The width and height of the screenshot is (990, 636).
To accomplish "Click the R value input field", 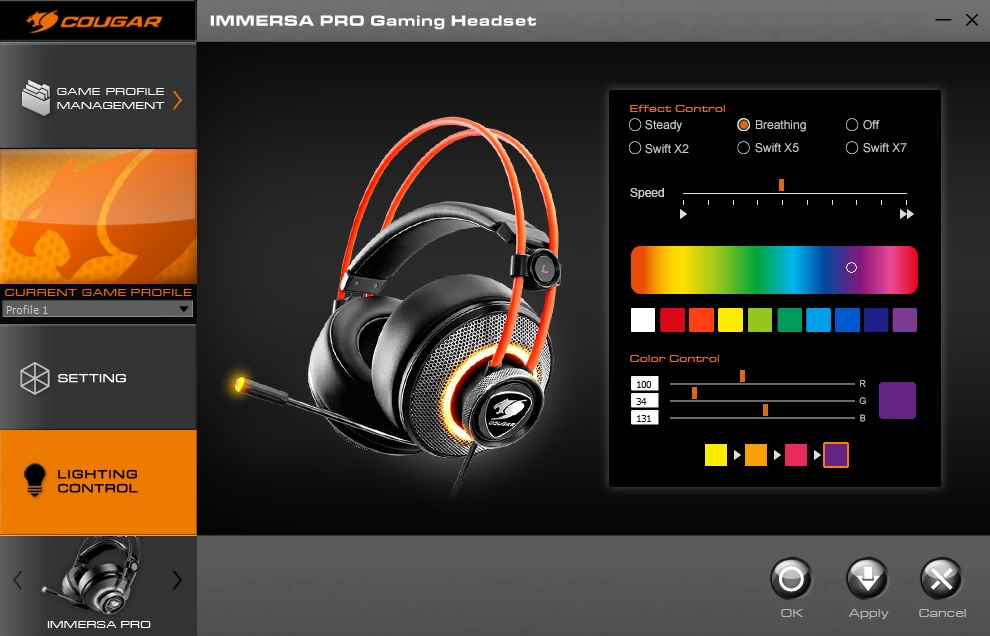I will coord(645,384).
